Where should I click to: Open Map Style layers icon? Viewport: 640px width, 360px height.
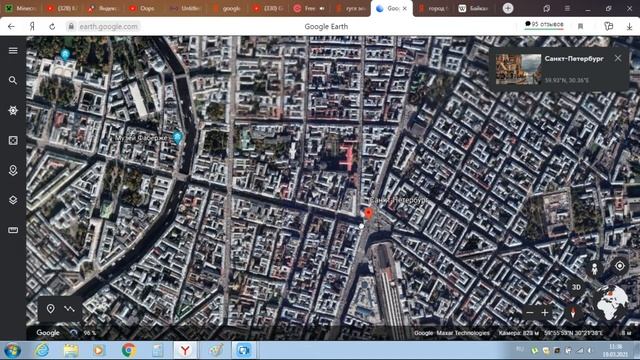coord(13,200)
